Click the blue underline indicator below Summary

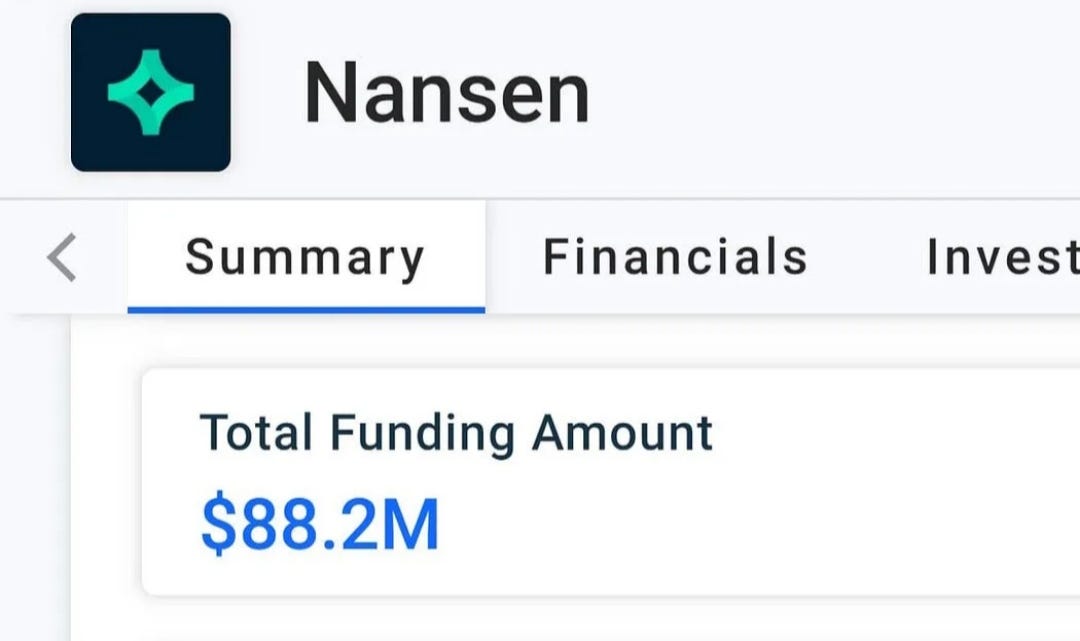click(305, 310)
